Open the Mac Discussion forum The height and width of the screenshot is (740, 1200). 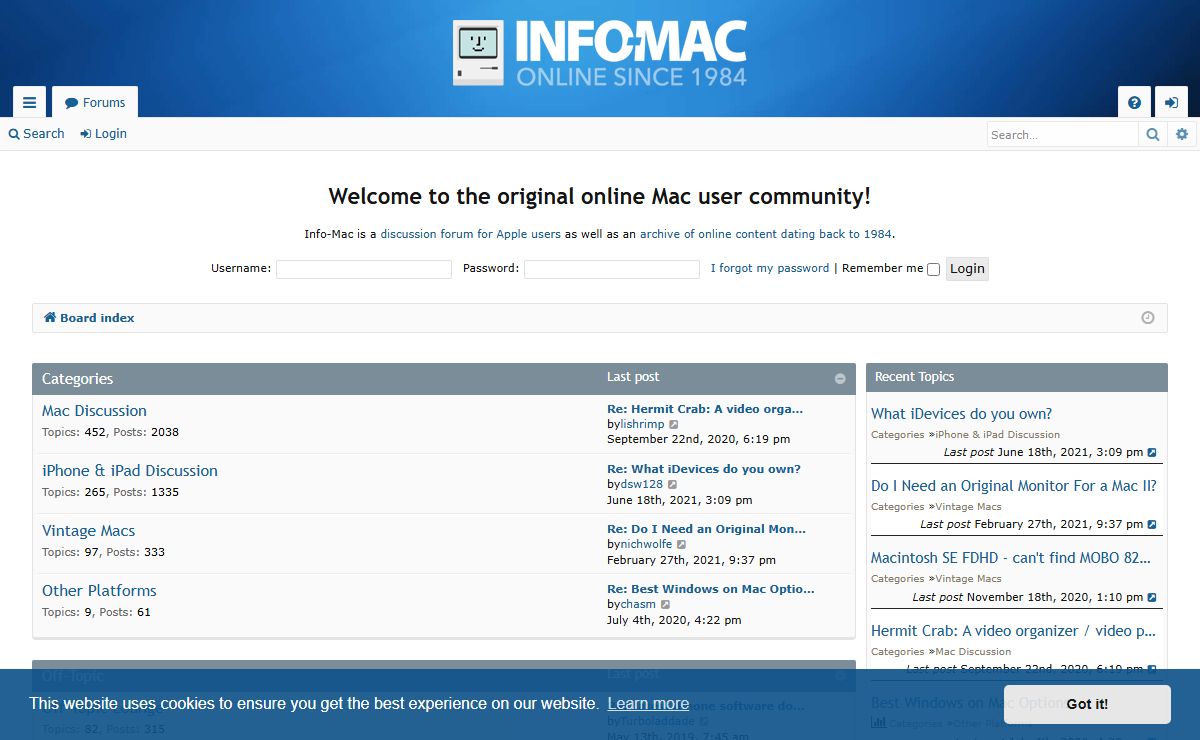94,411
